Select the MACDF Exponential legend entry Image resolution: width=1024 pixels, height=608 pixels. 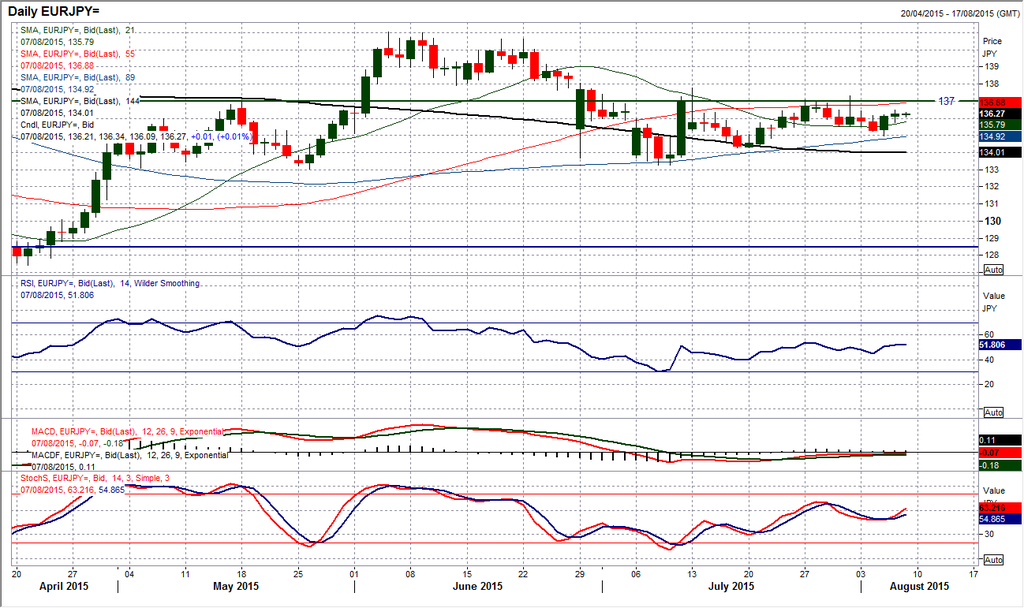coord(130,455)
